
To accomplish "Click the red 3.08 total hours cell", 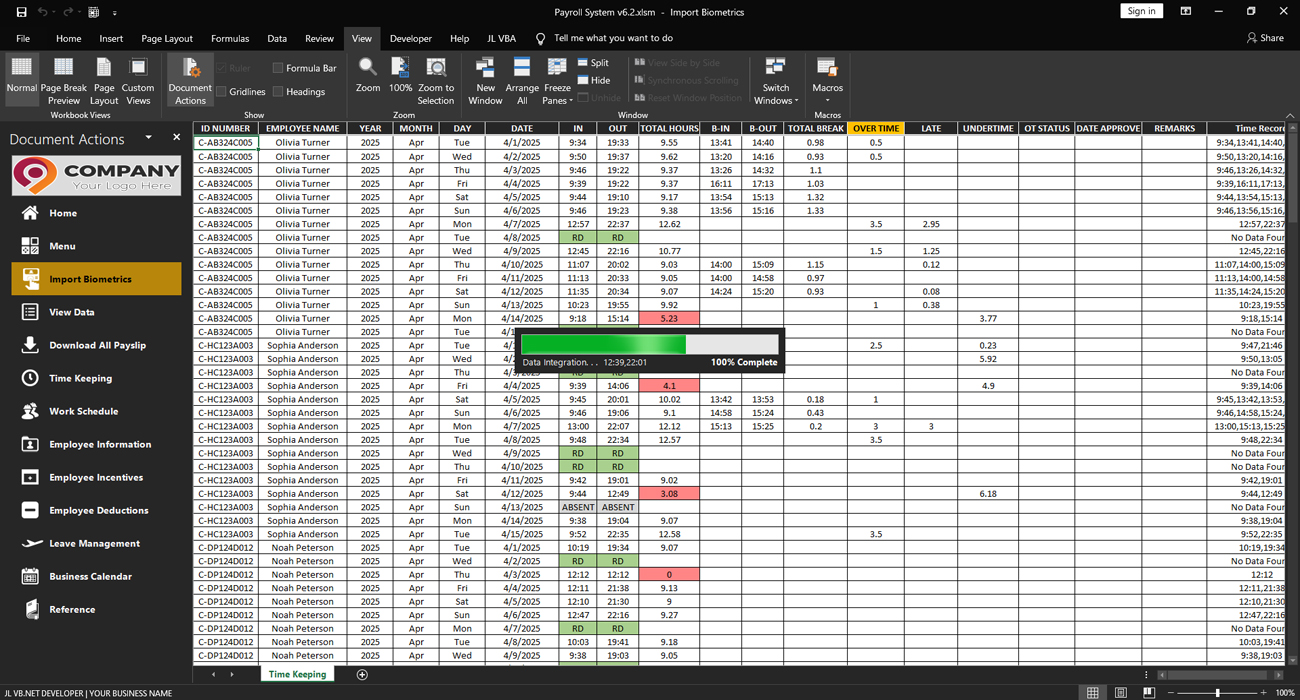I will pyautogui.click(x=669, y=494).
